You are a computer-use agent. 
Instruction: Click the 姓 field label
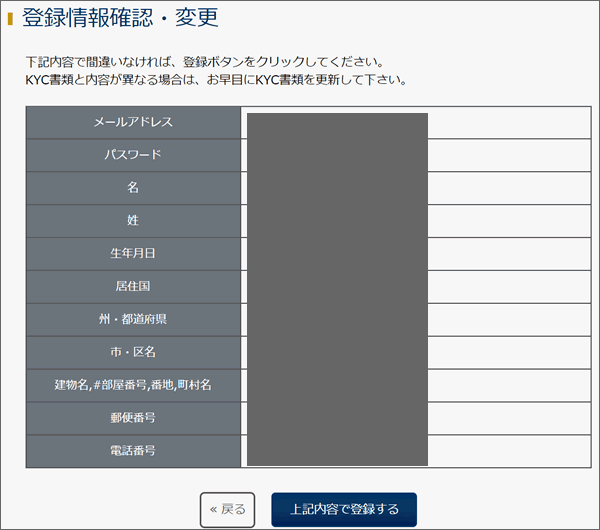[133, 221]
